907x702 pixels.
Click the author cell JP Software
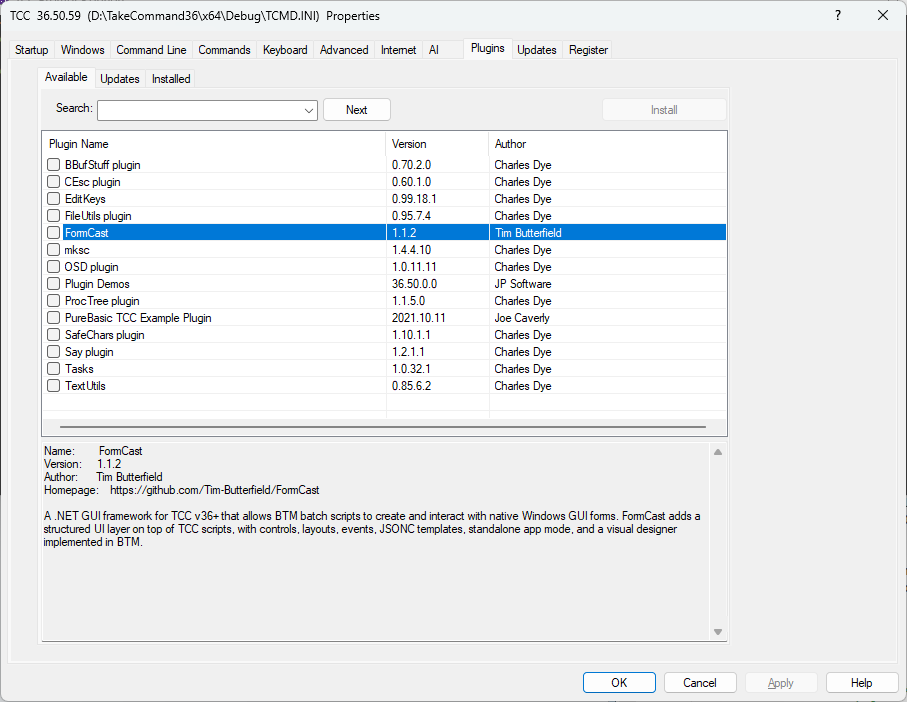click(523, 284)
